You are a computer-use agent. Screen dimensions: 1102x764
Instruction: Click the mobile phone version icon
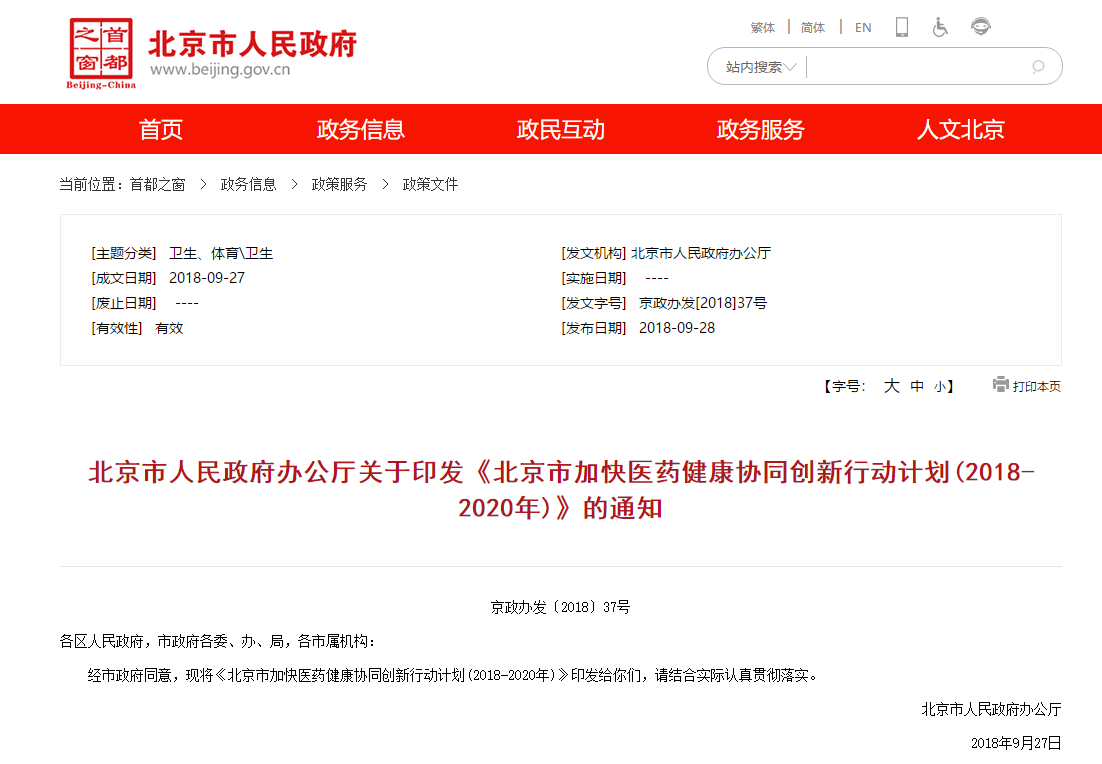pyautogui.click(x=901, y=27)
